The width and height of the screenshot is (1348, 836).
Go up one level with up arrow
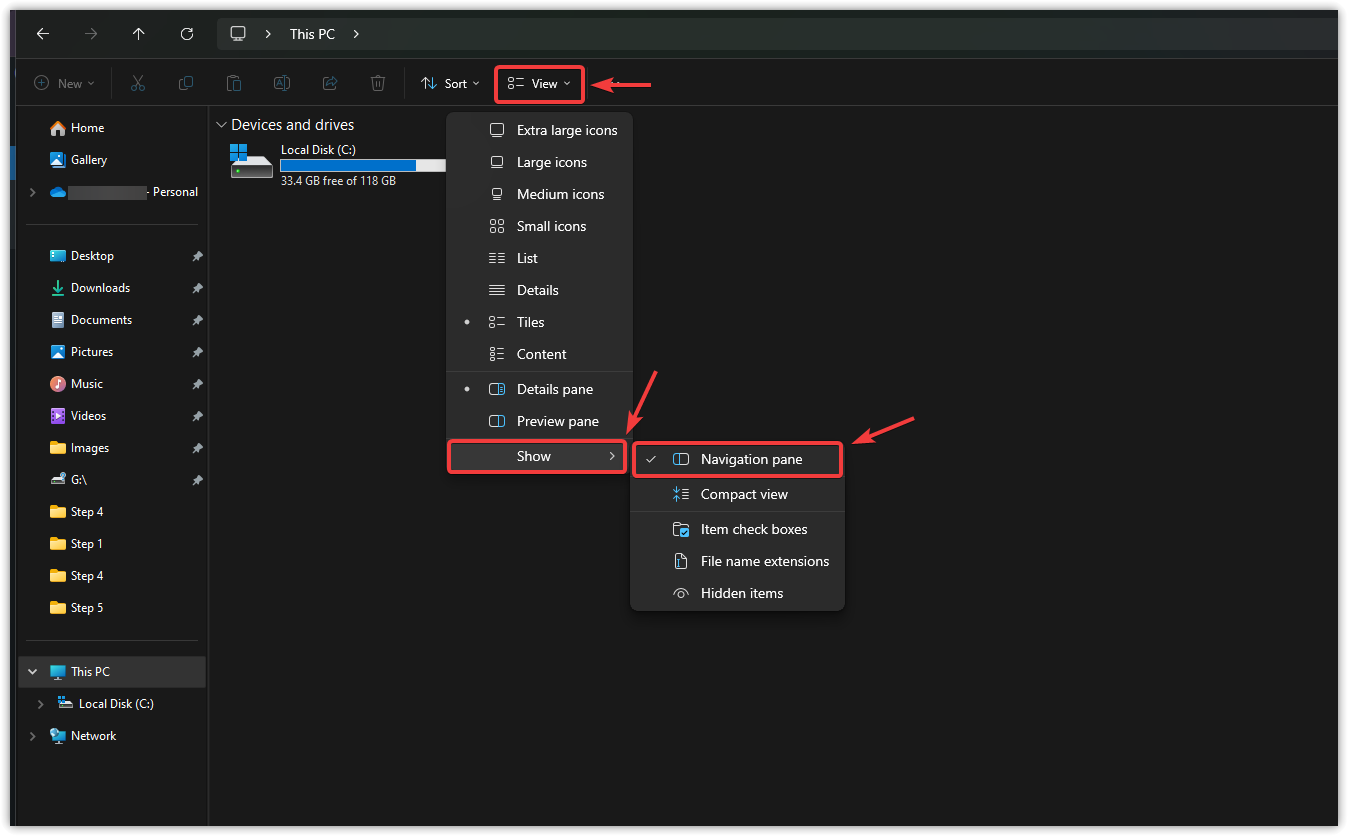click(x=139, y=34)
